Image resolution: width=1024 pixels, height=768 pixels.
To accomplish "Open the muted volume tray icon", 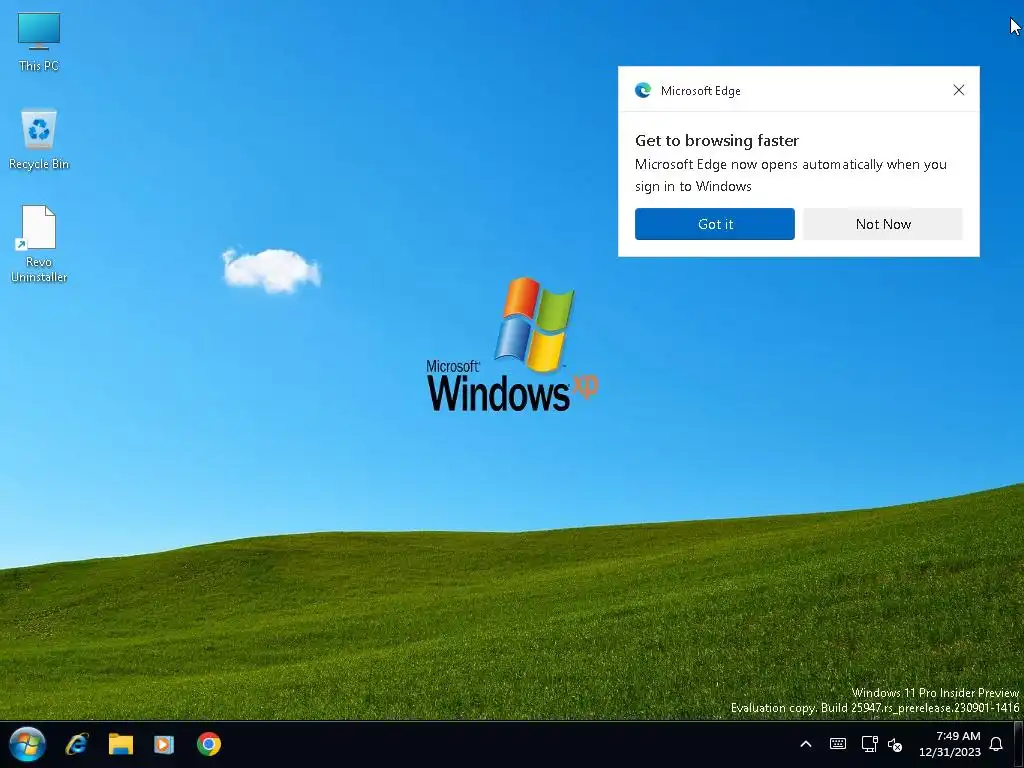I will [x=895, y=744].
